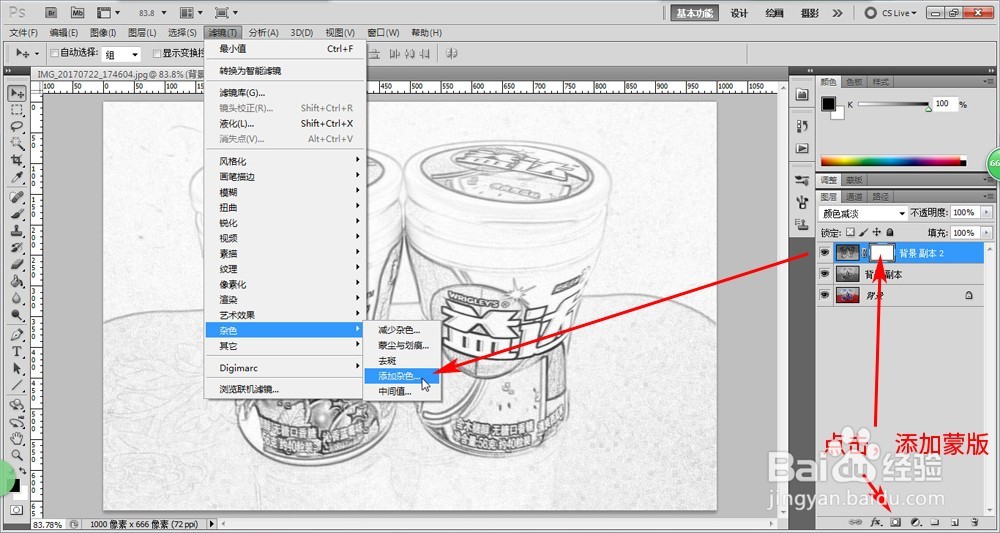Screen dimensions: 1000x533
Task: Select the History Brush tool
Action: pos(17,247)
